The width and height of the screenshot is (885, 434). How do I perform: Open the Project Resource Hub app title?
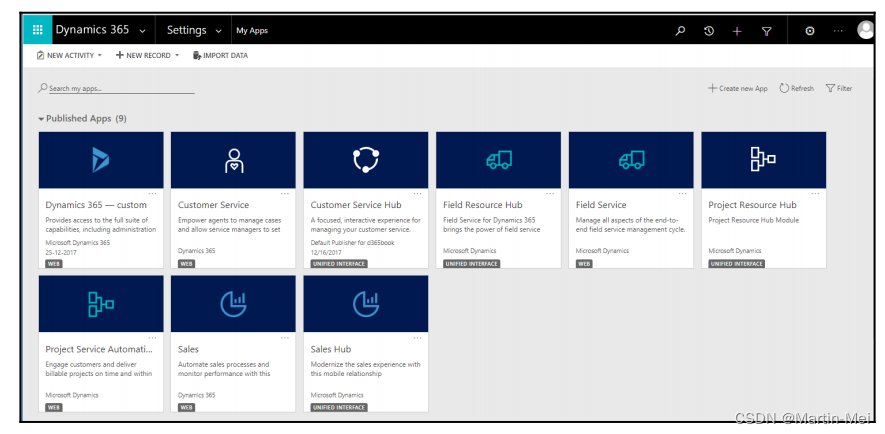pos(752,205)
